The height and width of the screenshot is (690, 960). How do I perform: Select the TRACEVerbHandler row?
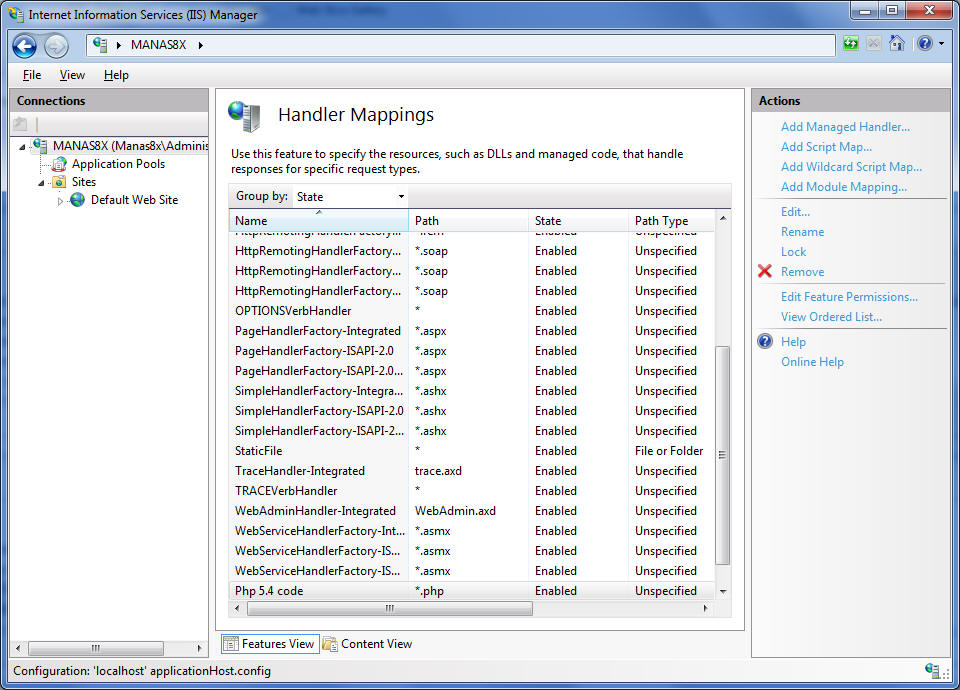pyautogui.click(x=471, y=490)
